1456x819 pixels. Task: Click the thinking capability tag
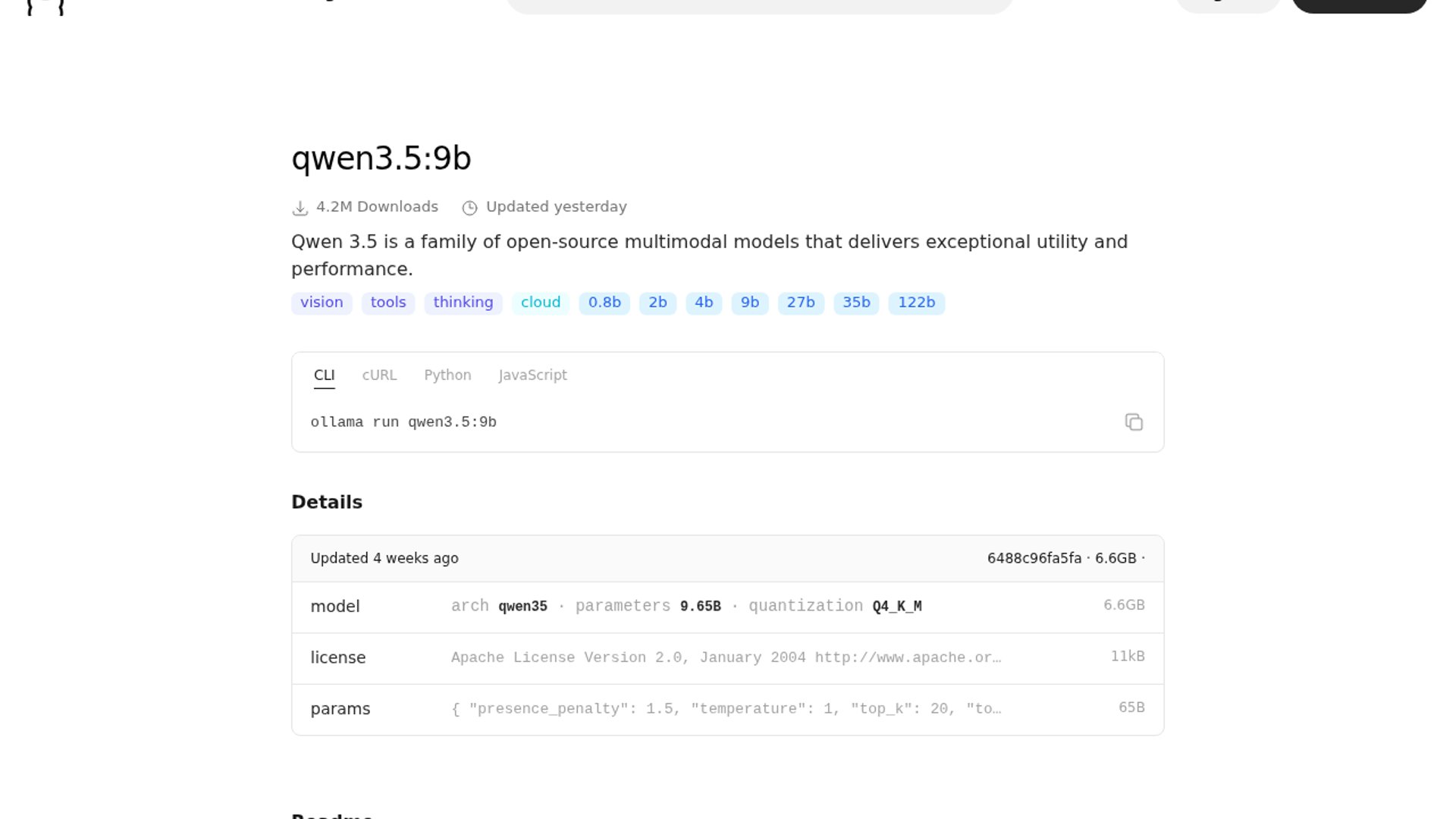point(463,303)
